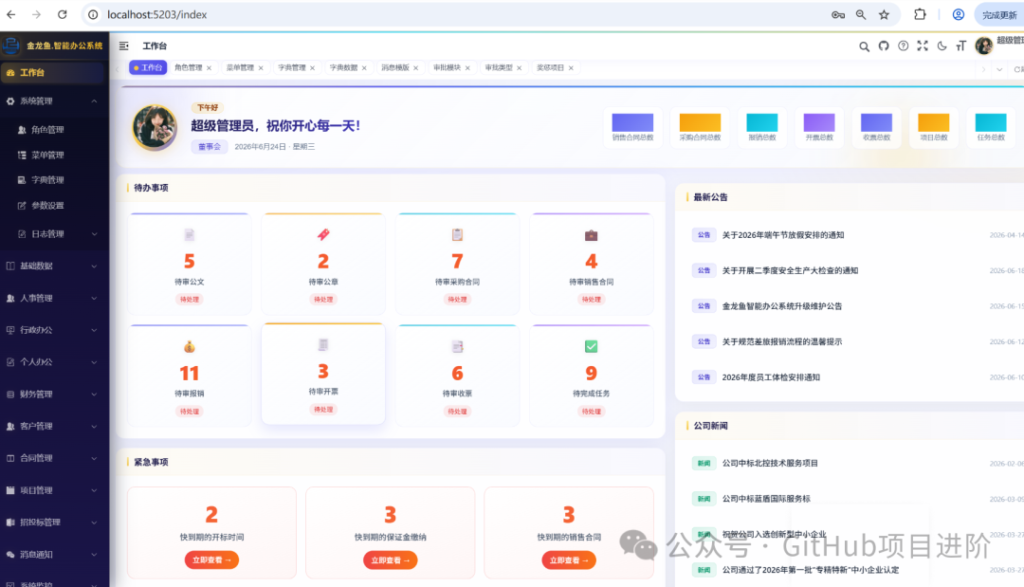This screenshot has height=587, width=1024.
Task: Collapse sidebar with the hamburger icon
Action: (124, 46)
